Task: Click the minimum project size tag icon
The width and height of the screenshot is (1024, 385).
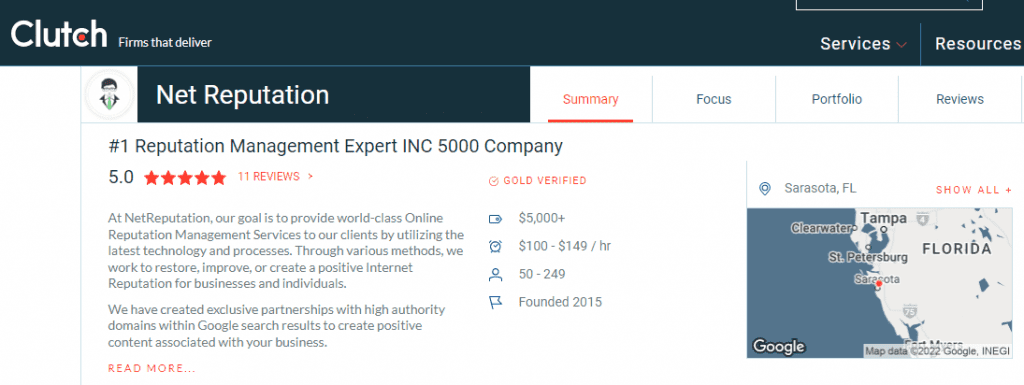Action: click(495, 219)
